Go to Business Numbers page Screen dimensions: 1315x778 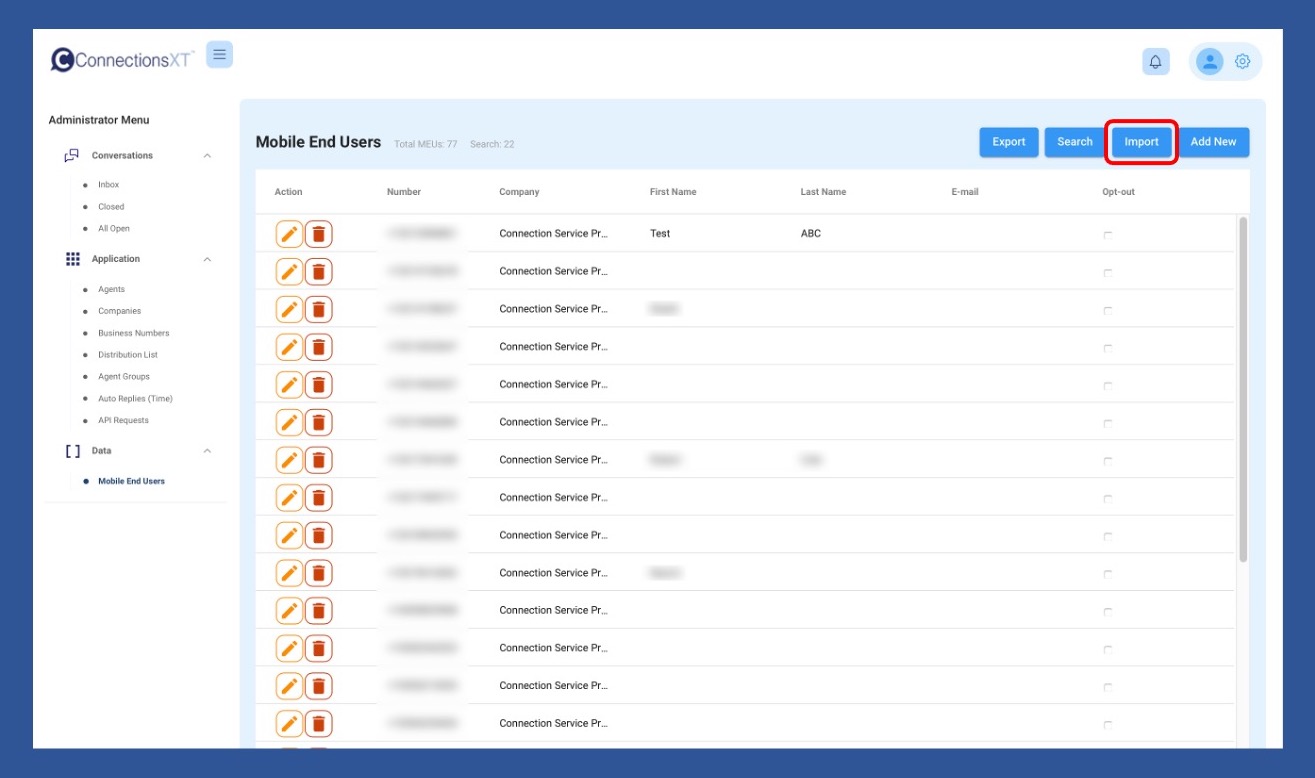click(x=133, y=333)
